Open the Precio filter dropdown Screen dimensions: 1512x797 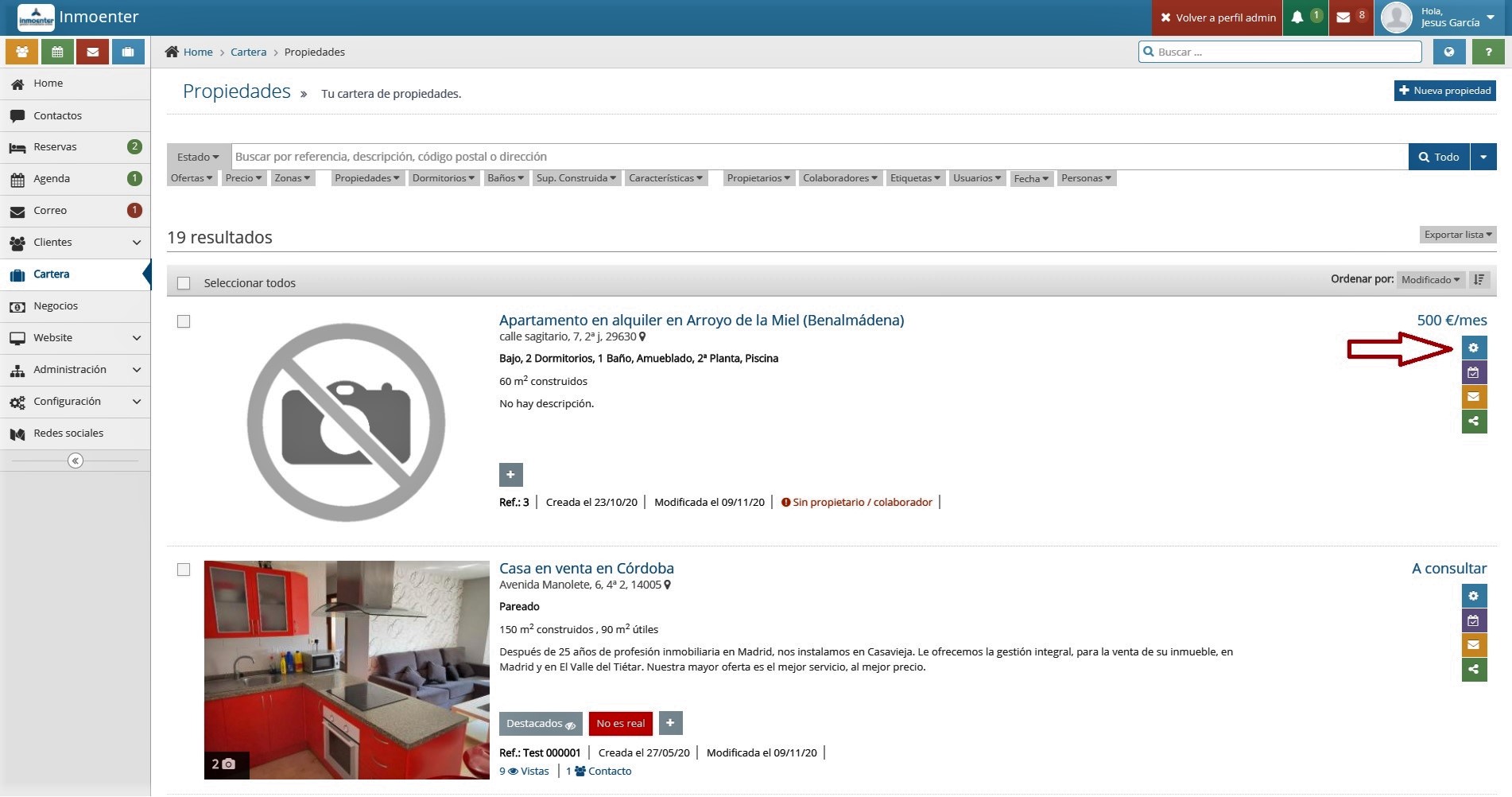[243, 178]
